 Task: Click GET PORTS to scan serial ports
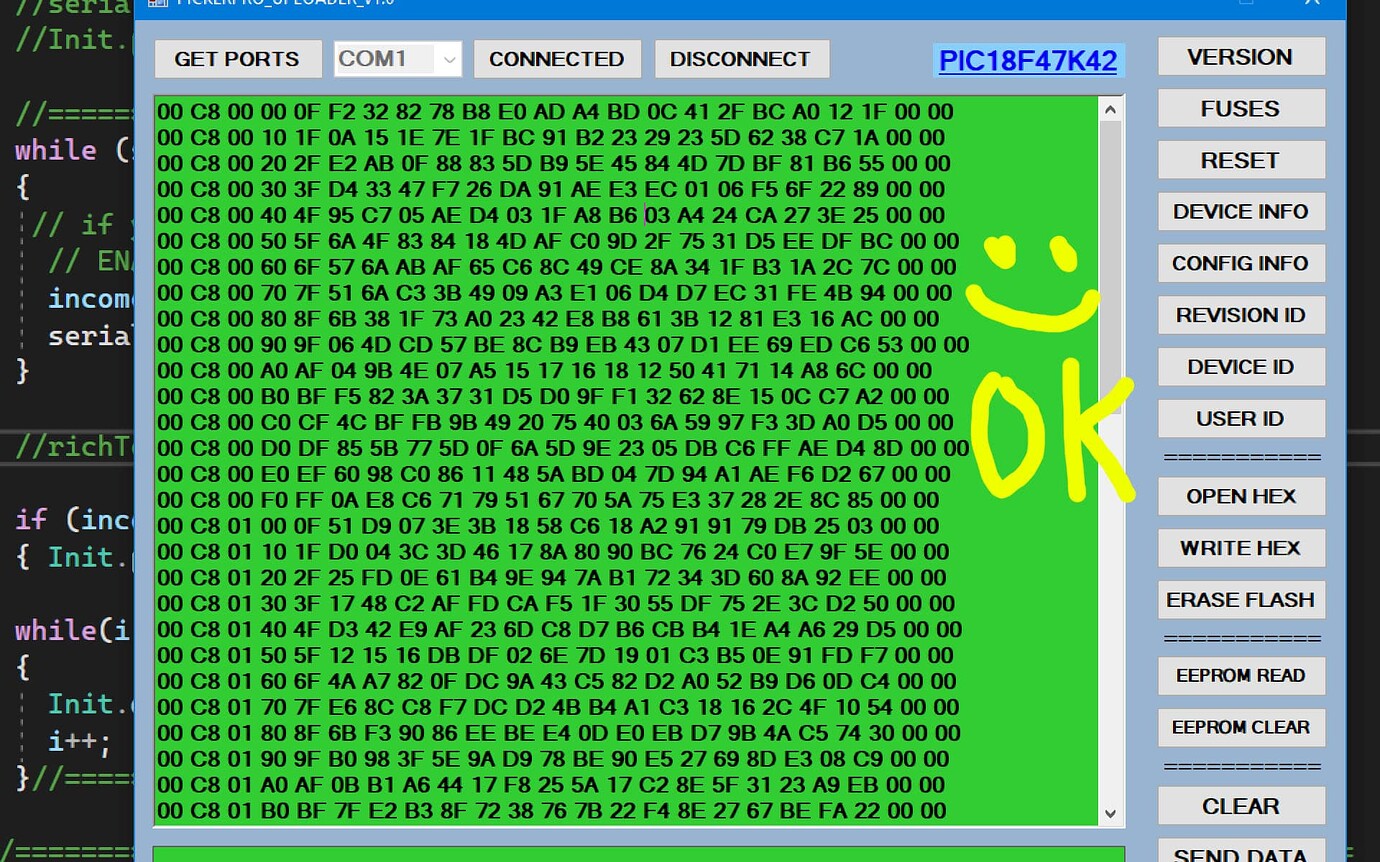click(237, 59)
